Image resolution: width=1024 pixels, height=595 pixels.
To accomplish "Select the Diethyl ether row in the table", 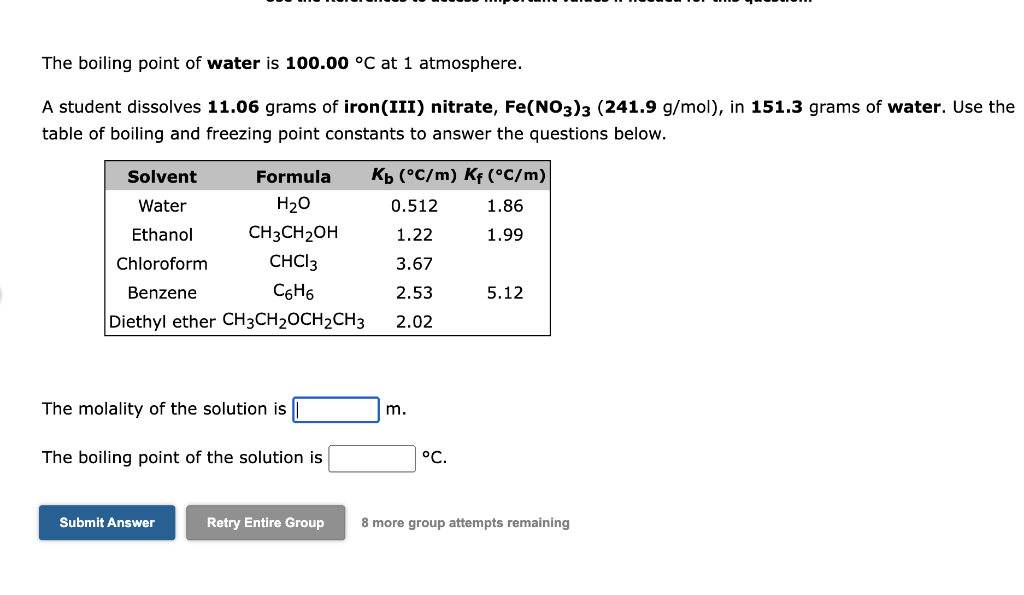I will tap(159, 321).
